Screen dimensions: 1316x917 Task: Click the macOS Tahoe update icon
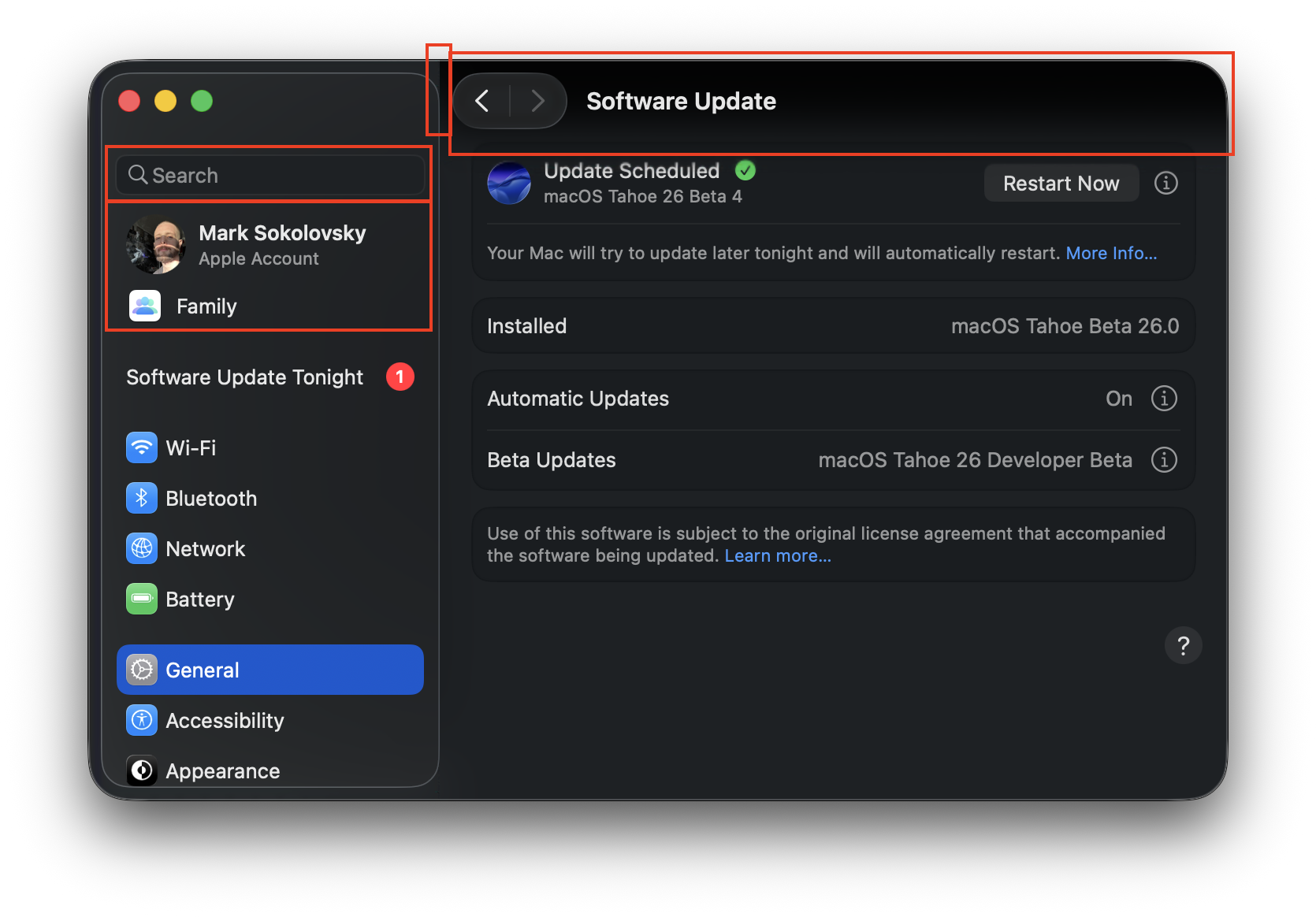pyautogui.click(x=509, y=184)
